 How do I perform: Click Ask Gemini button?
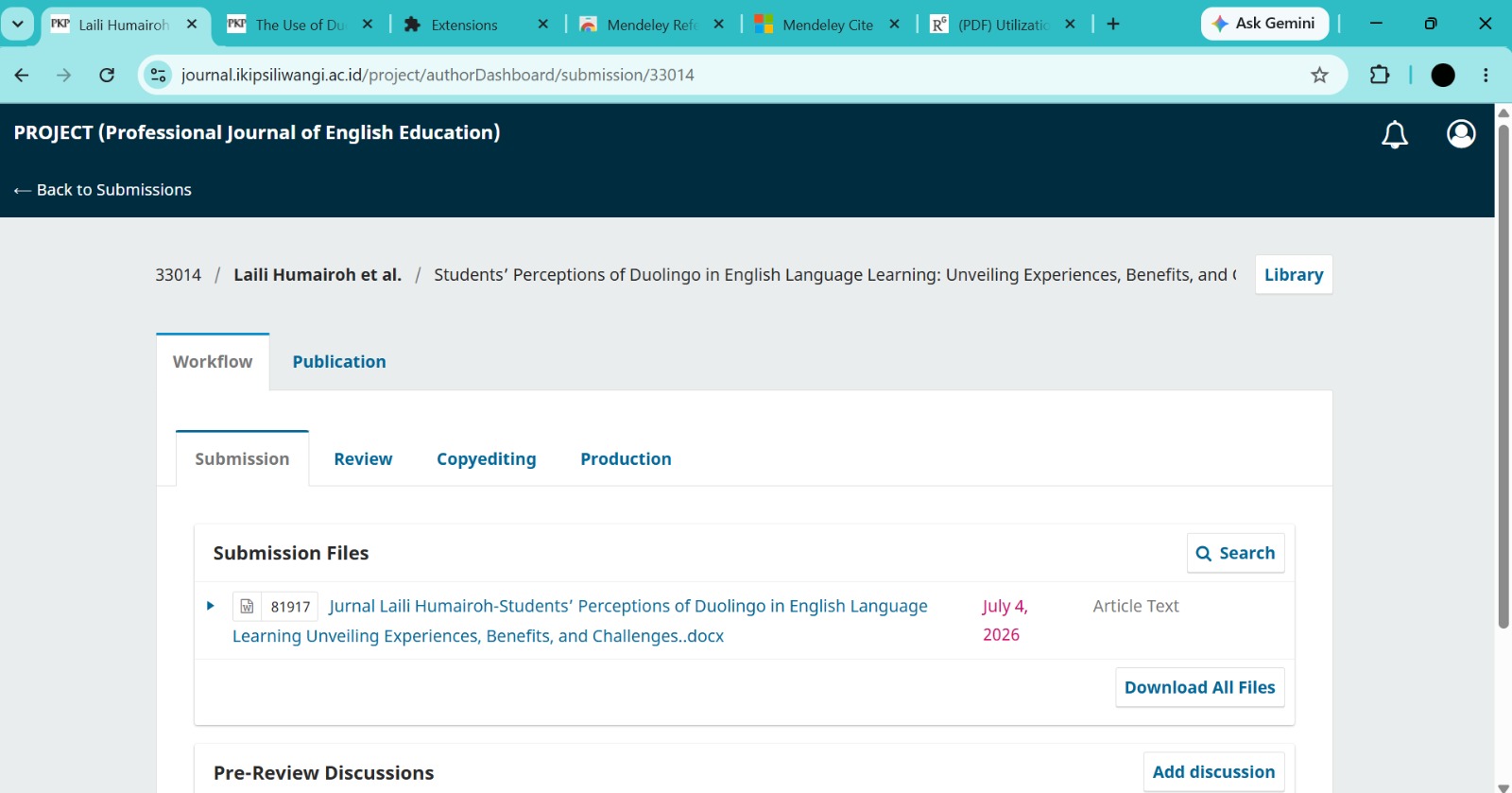pos(1264,24)
